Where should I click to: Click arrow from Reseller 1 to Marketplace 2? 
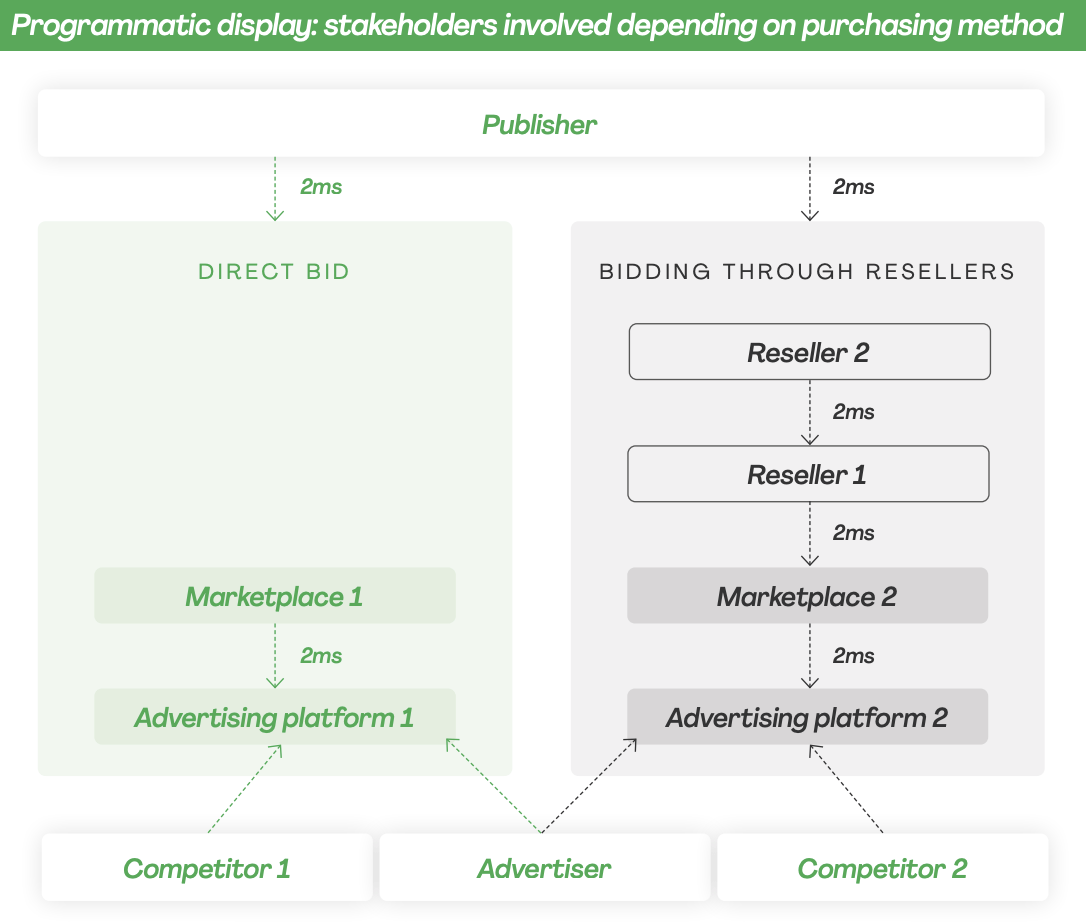point(810,534)
